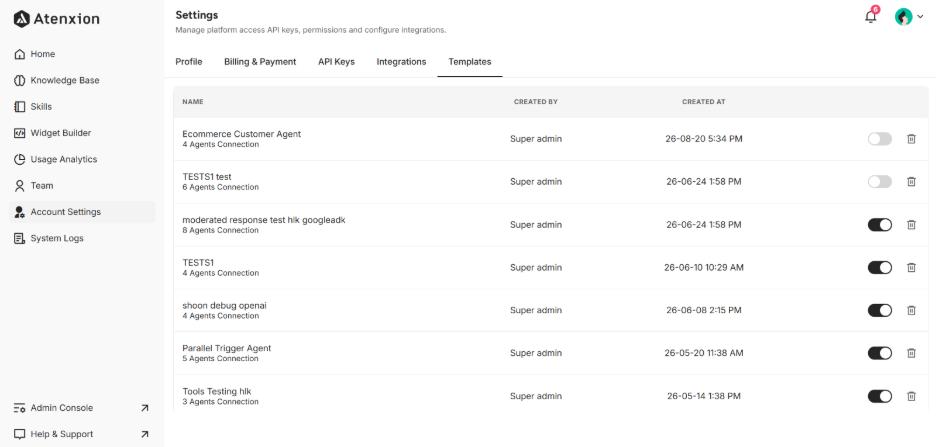Select the Templates tab

(470, 61)
